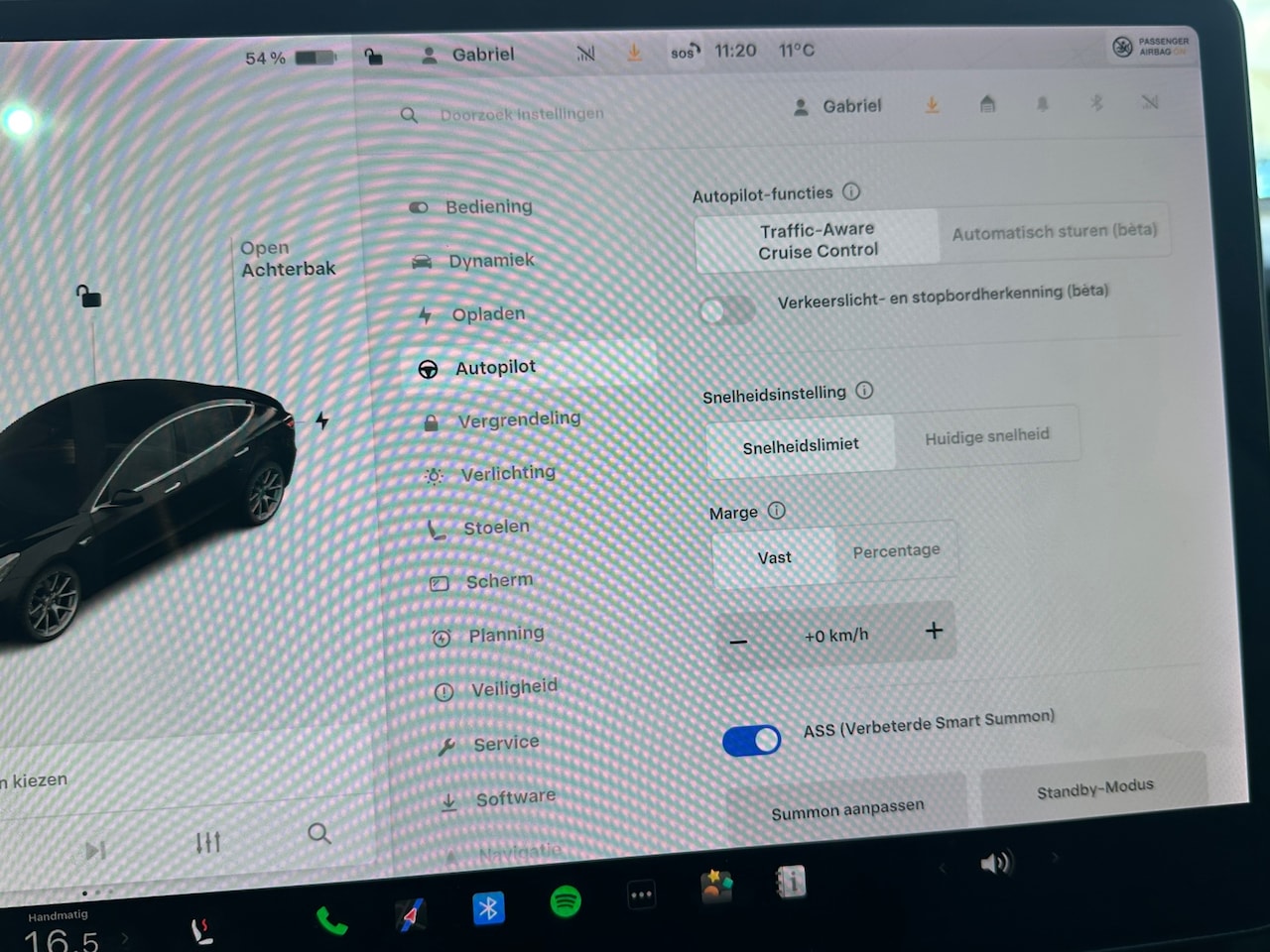This screenshot has height=952, width=1270.
Task: Open the Vergrendeling settings menu
Action: click(x=518, y=420)
